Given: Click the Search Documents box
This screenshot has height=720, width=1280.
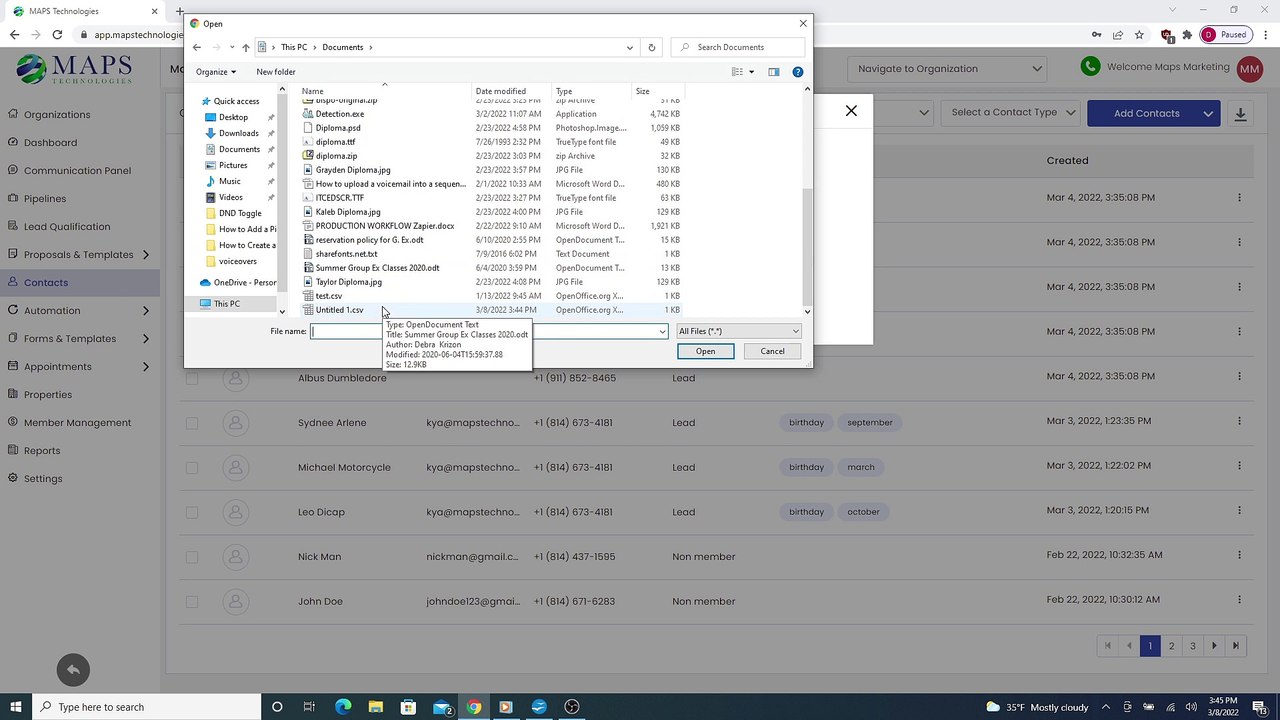Looking at the screenshot, I should click(x=738, y=47).
